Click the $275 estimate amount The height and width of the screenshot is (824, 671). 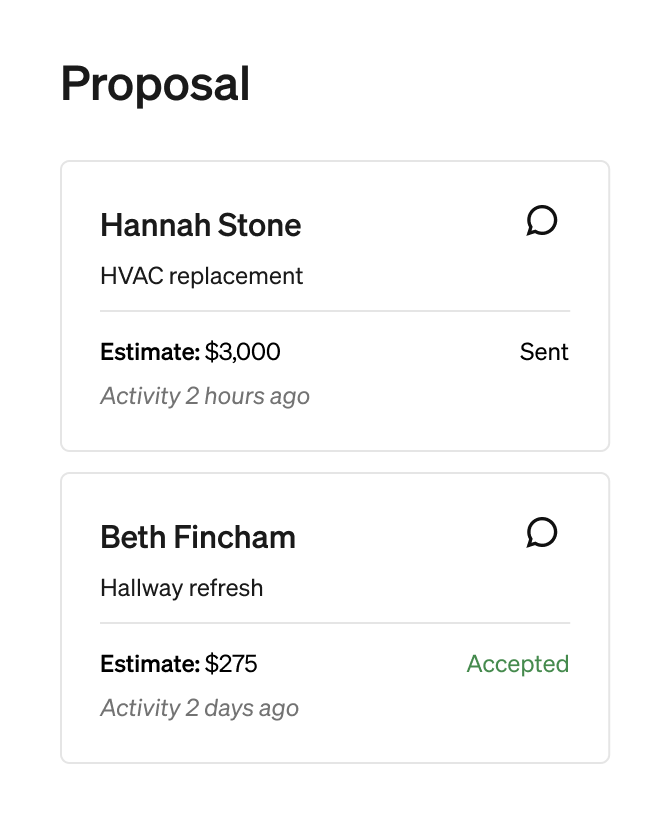pos(231,664)
